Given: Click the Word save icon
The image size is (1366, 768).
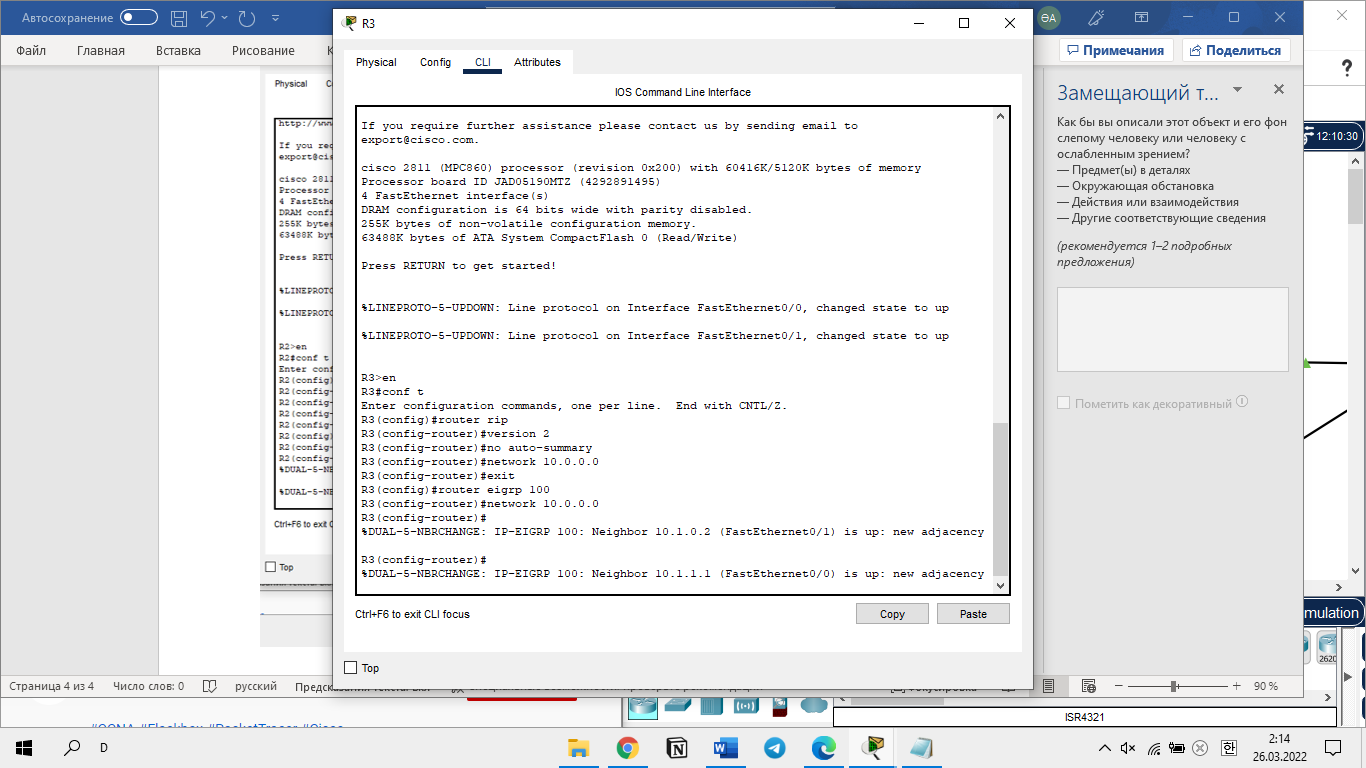Looking at the screenshot, I should tap(179, 18).
